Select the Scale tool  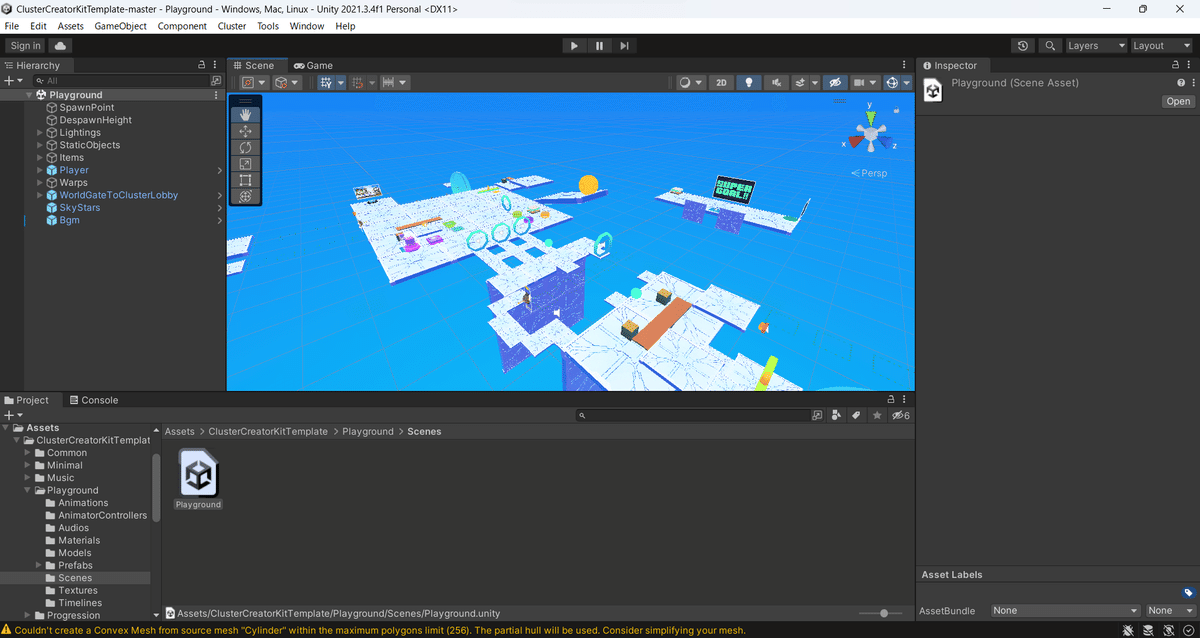[246, 164]
